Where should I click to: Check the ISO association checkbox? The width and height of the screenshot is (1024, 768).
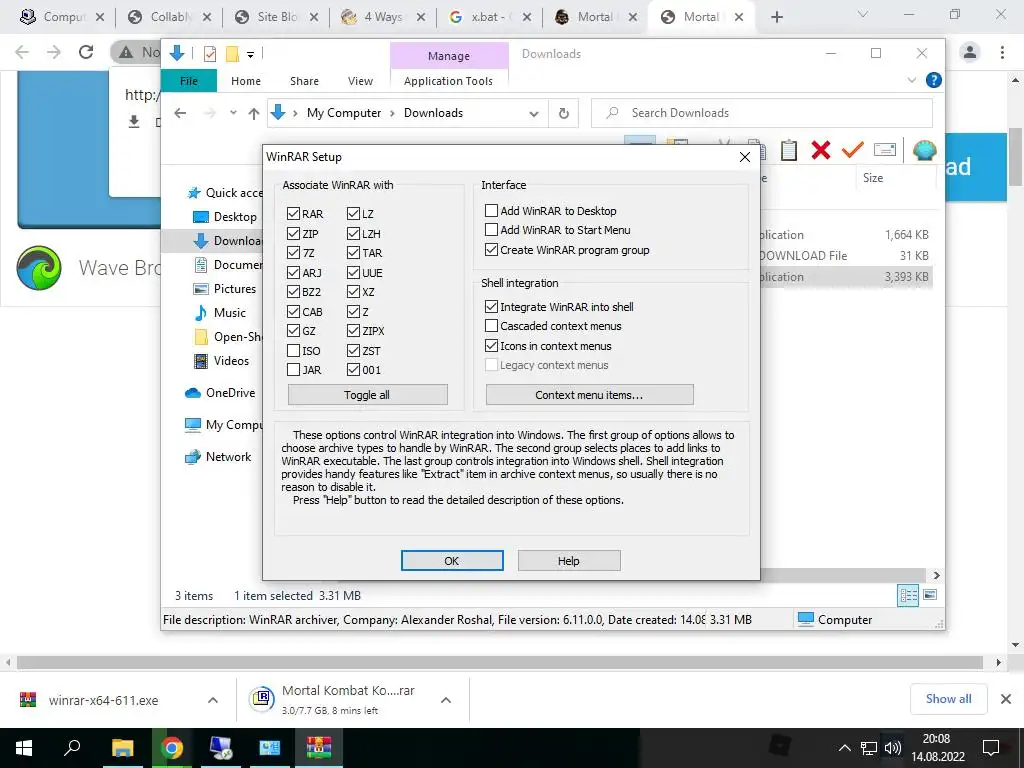(293, 351)
